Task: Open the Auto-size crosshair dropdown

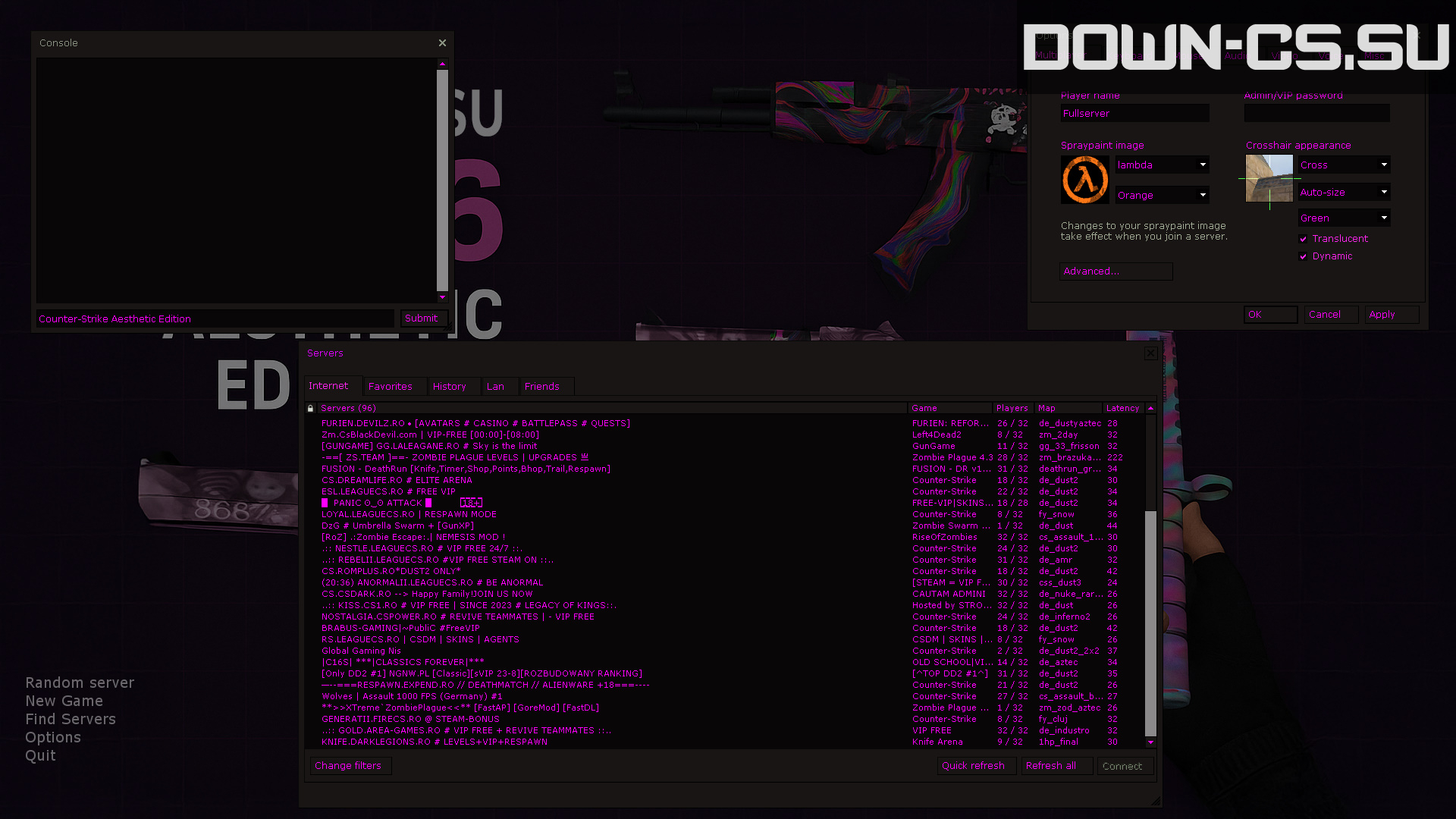Action: [1344, 192]
